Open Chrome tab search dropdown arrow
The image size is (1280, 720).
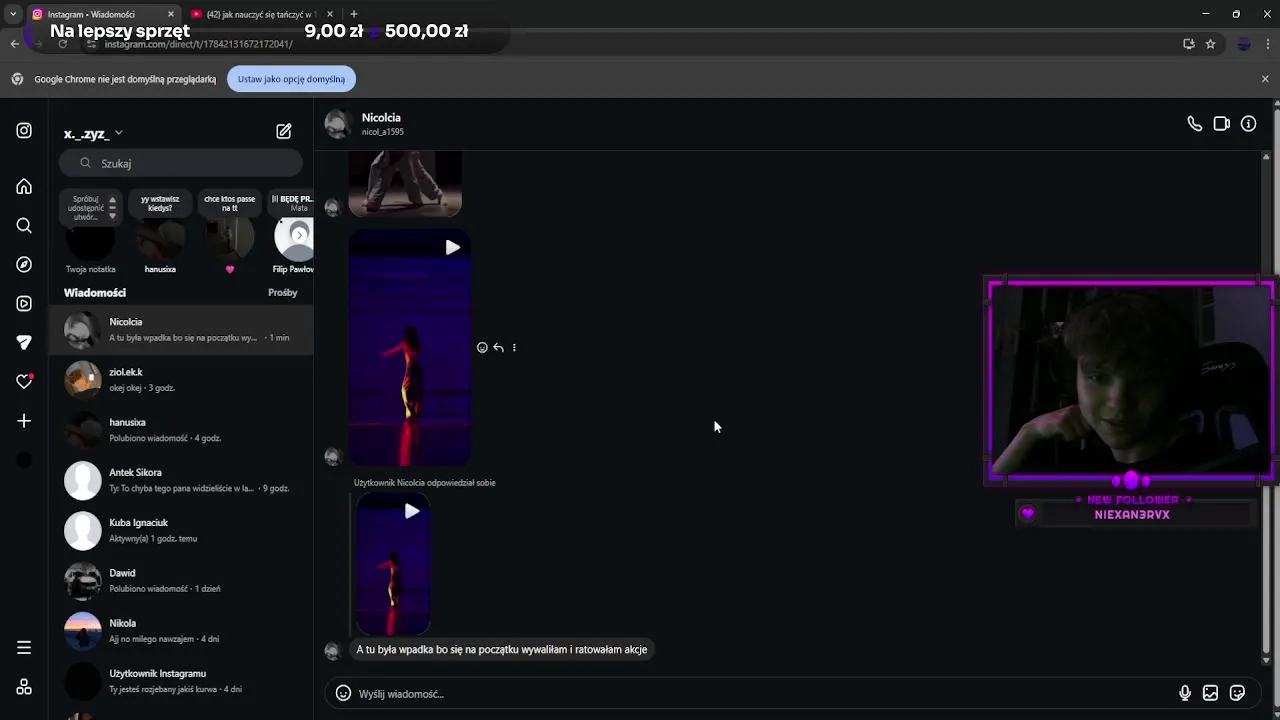pos(12,14)
